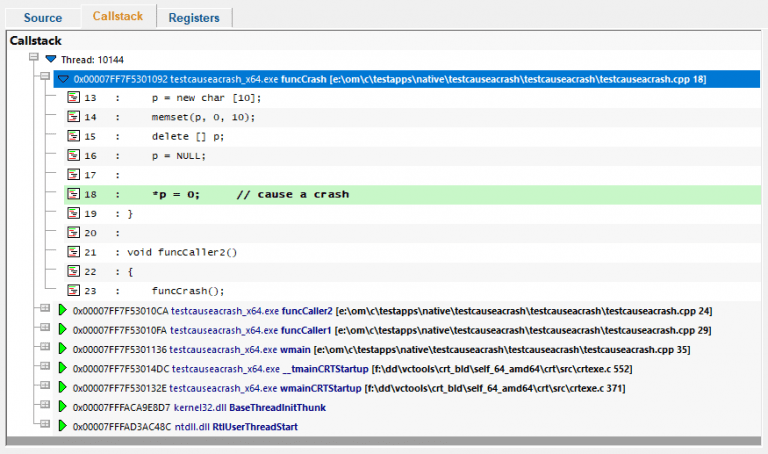This screenshot has height=454, width=768.
Task: Click the green arrow for RtlUserThreadStart
Action: pyautogui.click(x=63, y=426)
